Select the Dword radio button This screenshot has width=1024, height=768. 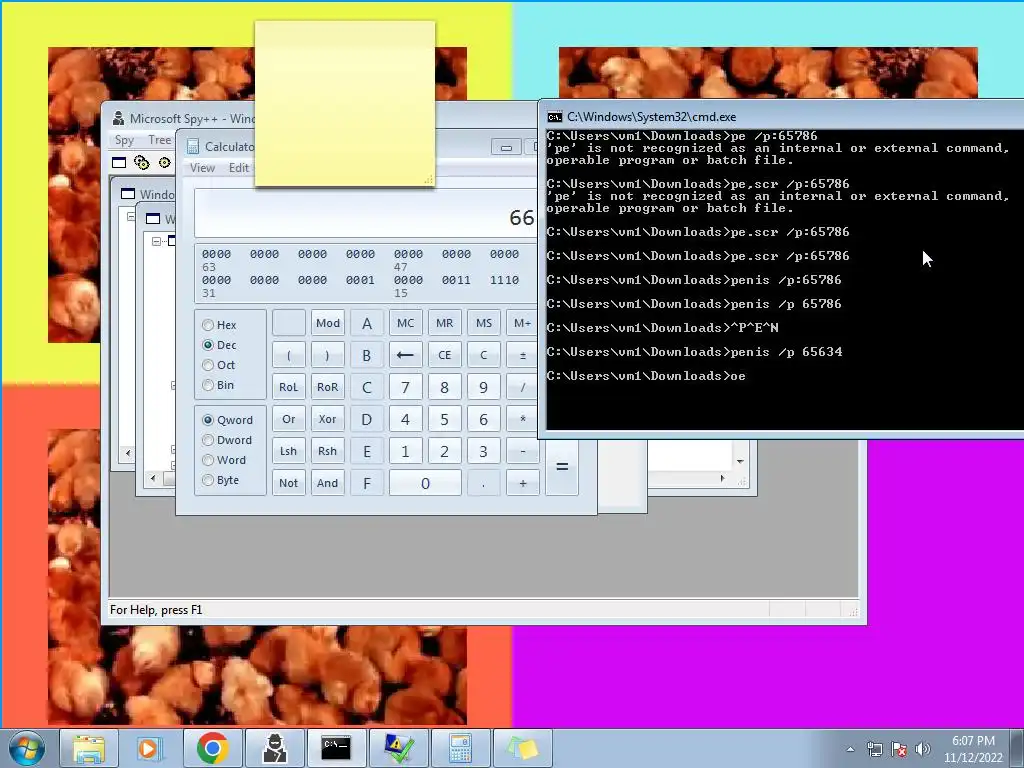pyautogui.click(x=208, y=440)
